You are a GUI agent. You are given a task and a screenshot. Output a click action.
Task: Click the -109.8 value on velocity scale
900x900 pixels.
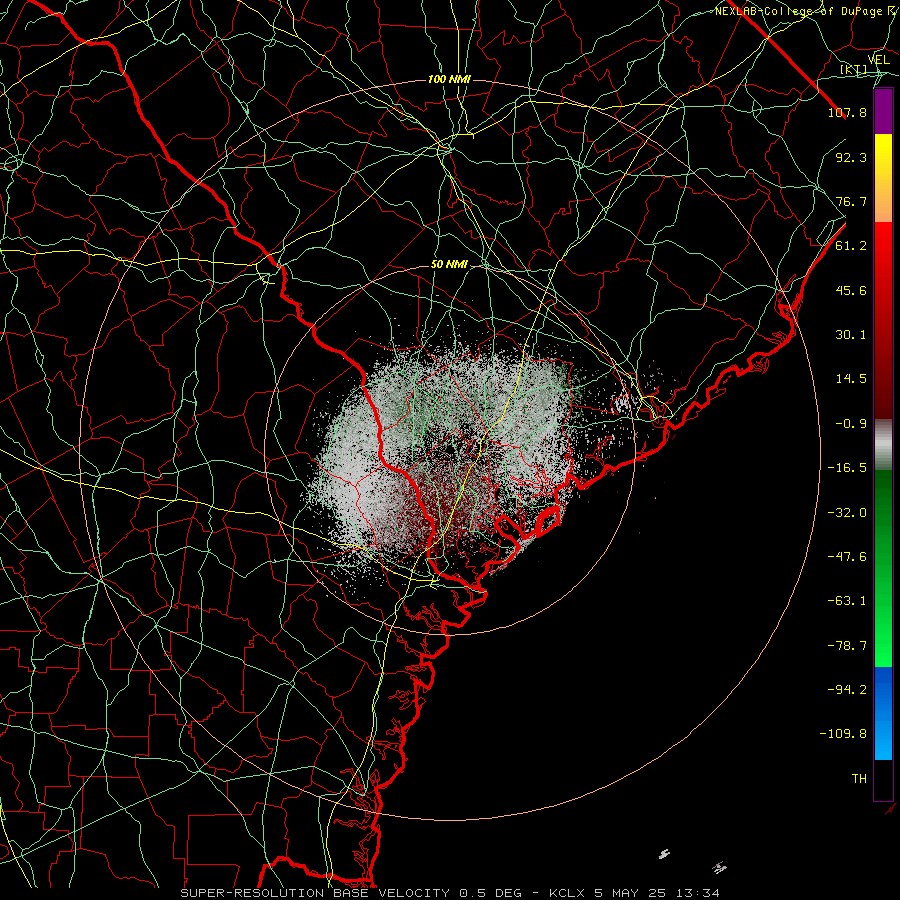(843, 734)
